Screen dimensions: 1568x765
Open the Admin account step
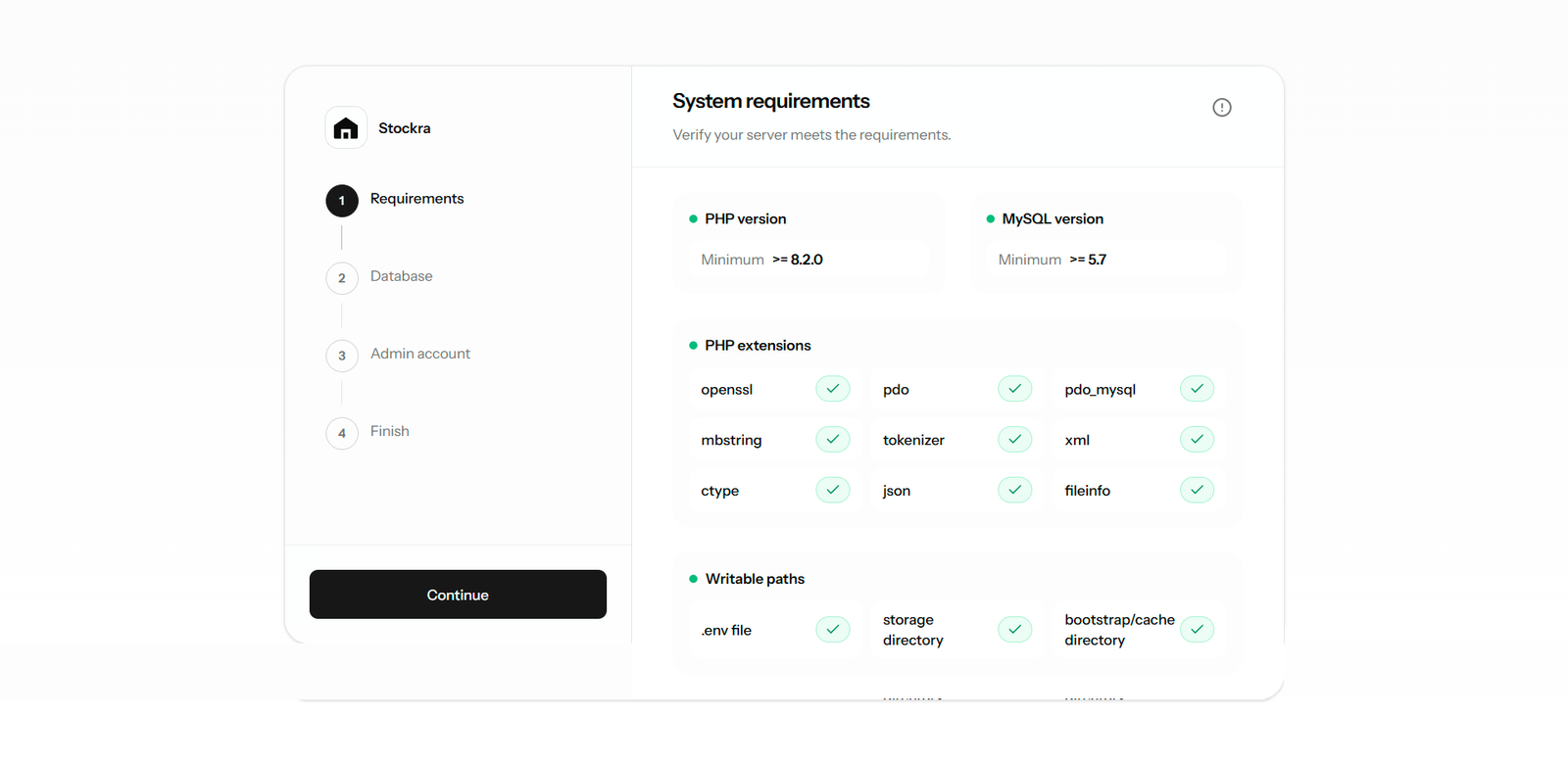tap(419, 354)
